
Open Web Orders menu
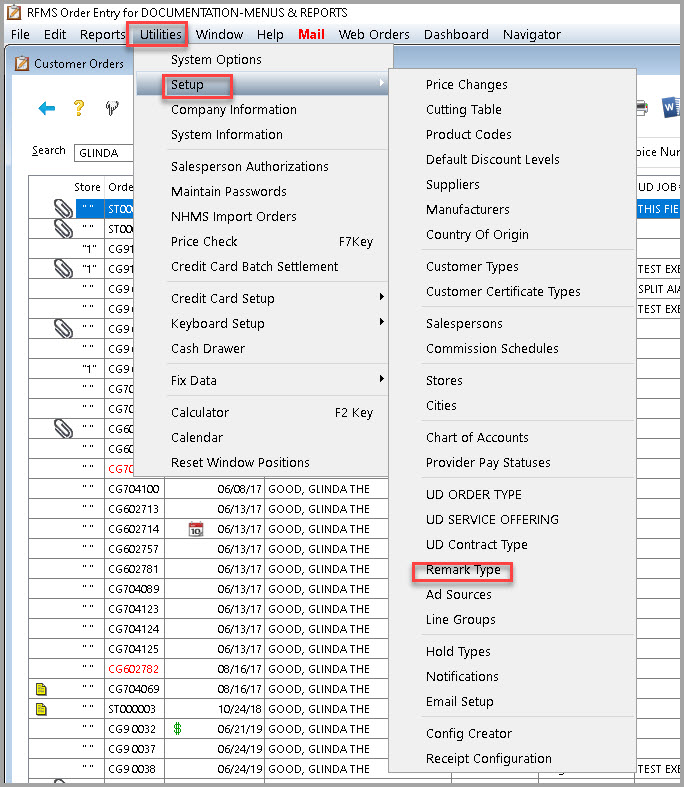pyautogui.click(x=374, y=34)
